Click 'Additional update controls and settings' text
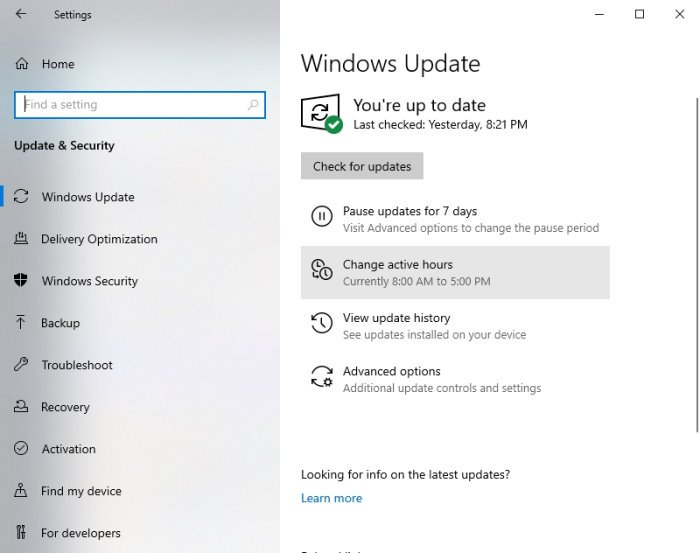 point(442,388)
